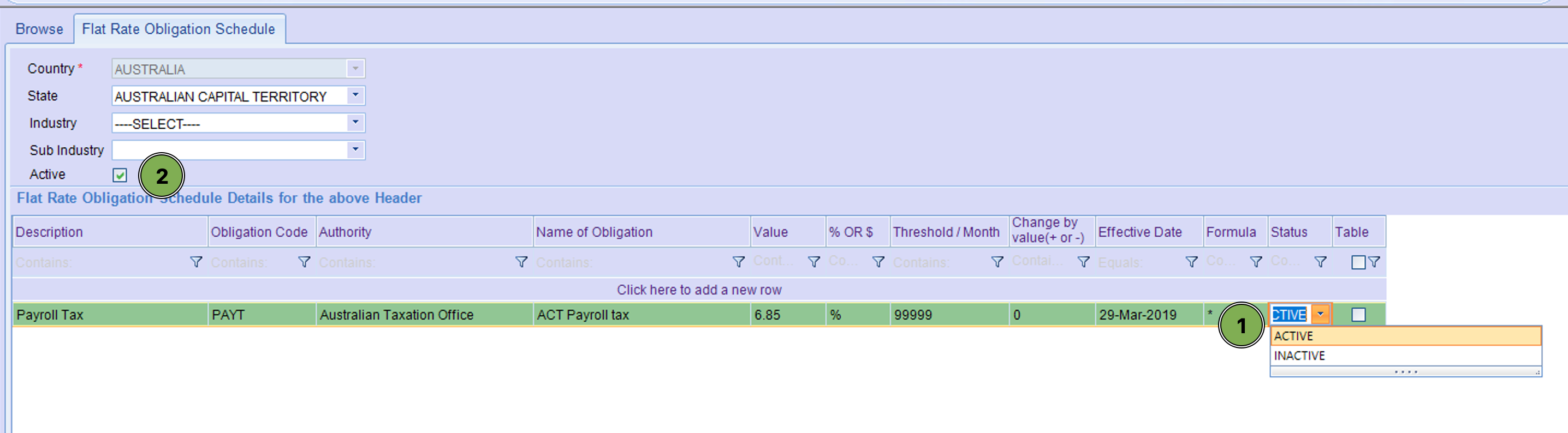Click the Value column filter icon
This screenshot has height=433, width=1568.
coord(813,262)
